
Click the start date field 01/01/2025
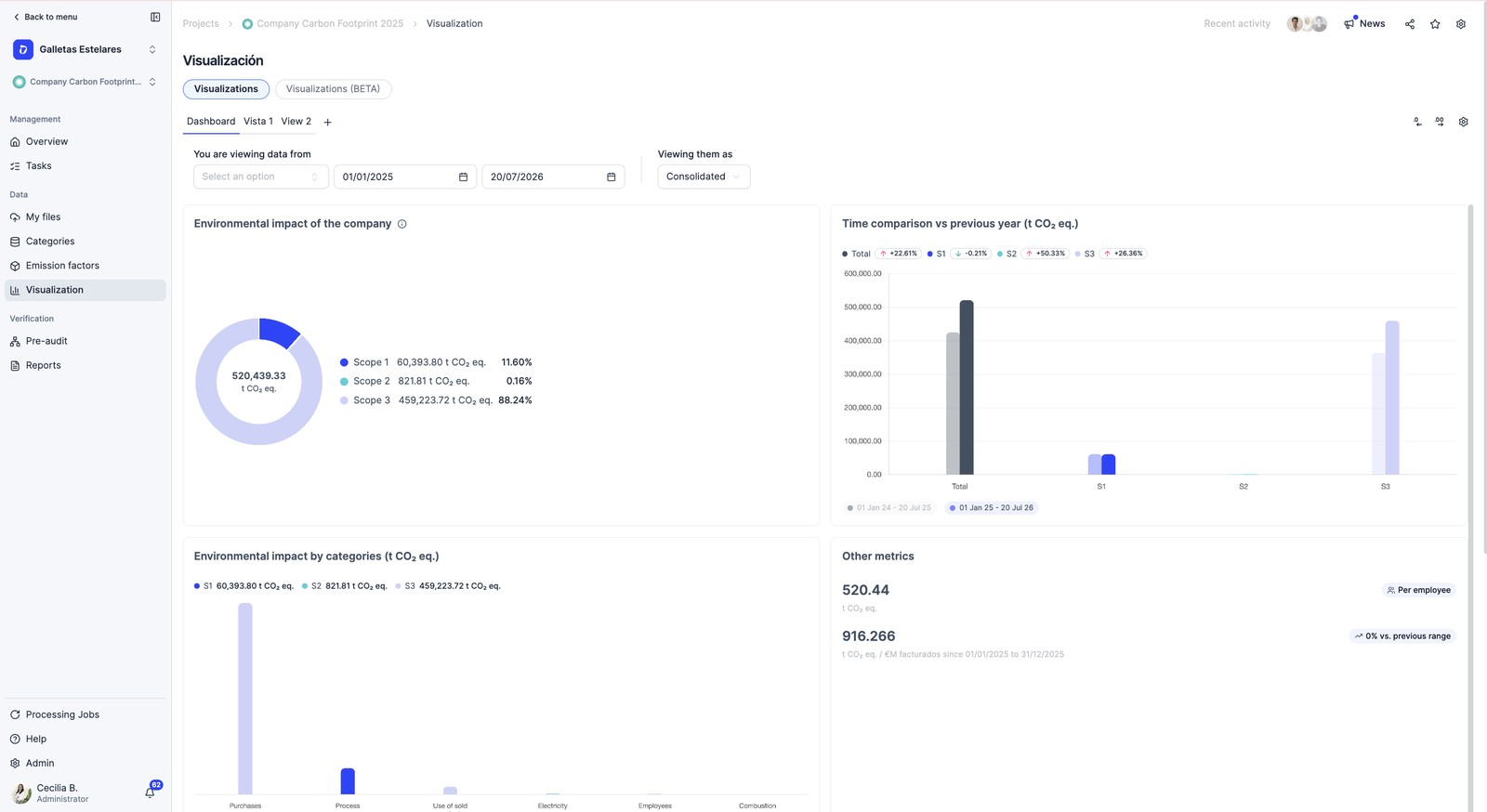tap(405, 177)
